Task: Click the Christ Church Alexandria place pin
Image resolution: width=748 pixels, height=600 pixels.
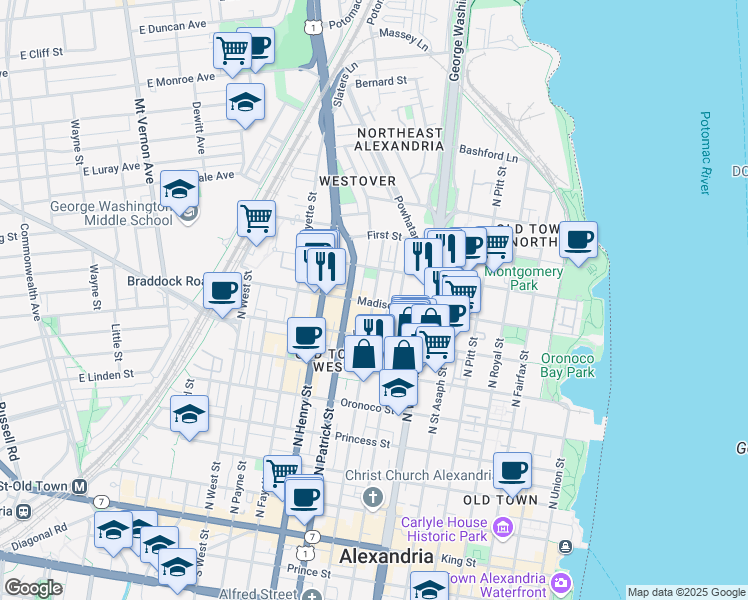Action: click(373, 498)
